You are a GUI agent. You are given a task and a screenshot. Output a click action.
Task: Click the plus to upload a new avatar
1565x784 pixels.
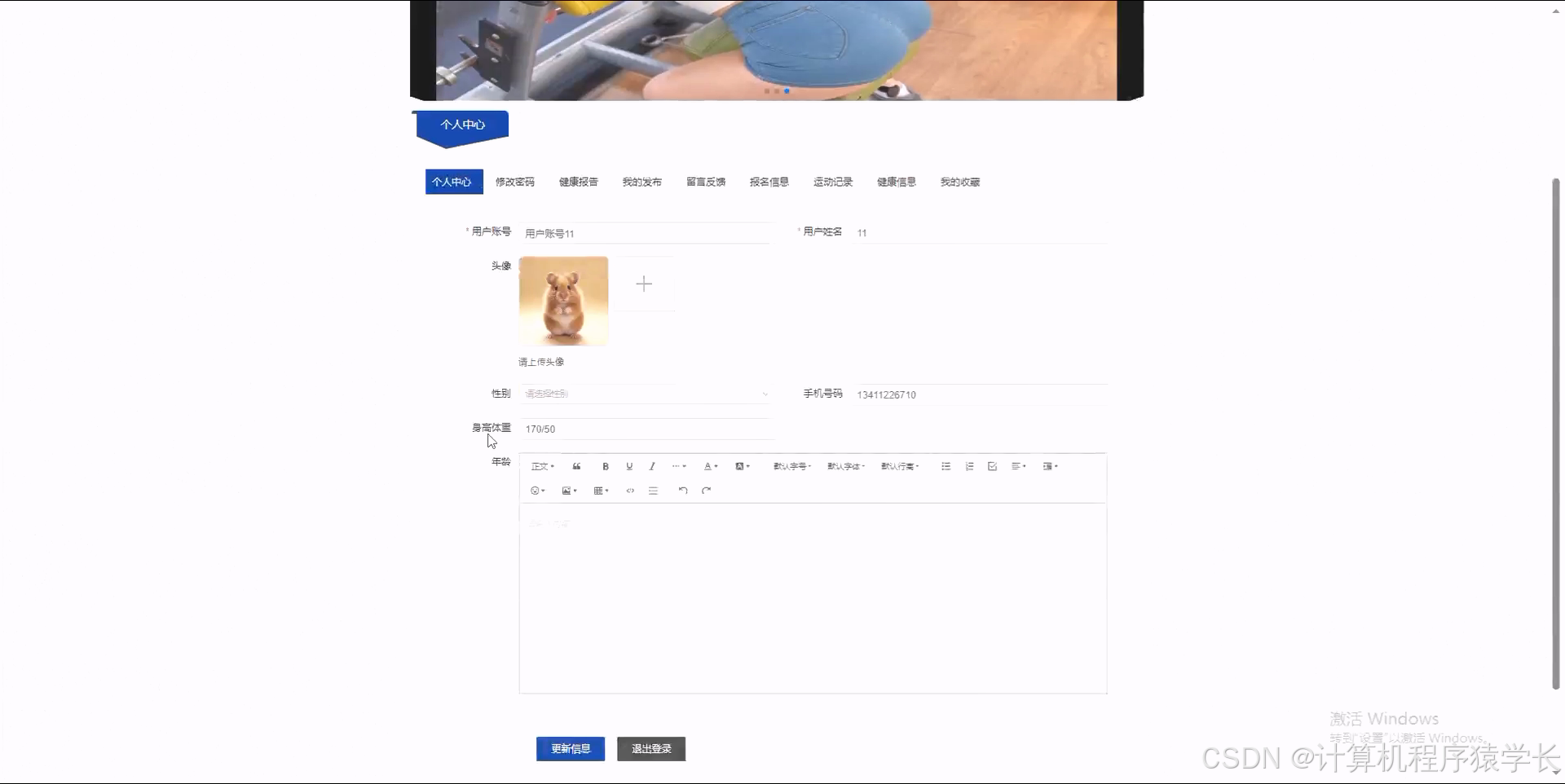click(x=644, y=284)
